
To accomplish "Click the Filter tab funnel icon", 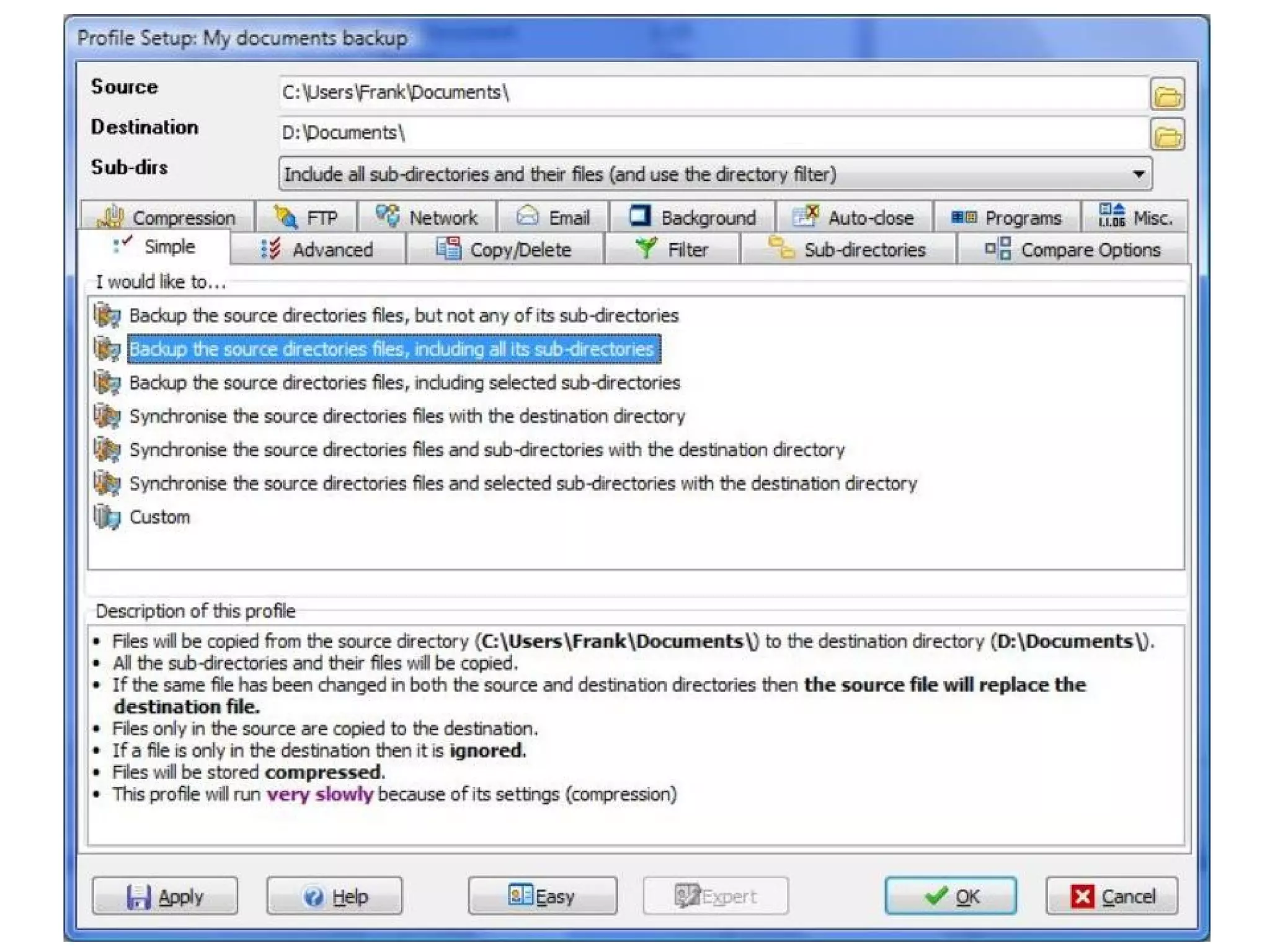I will pos(646,249).
